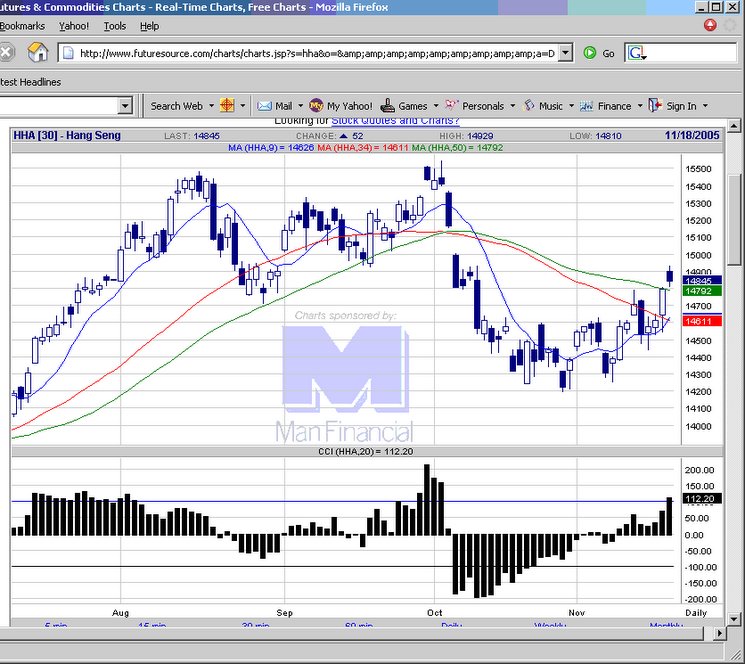Image resolution: width=745 pixels, height=664 pixels.
Task: Click the Sign In door icon
Action: tap(655, 105)
